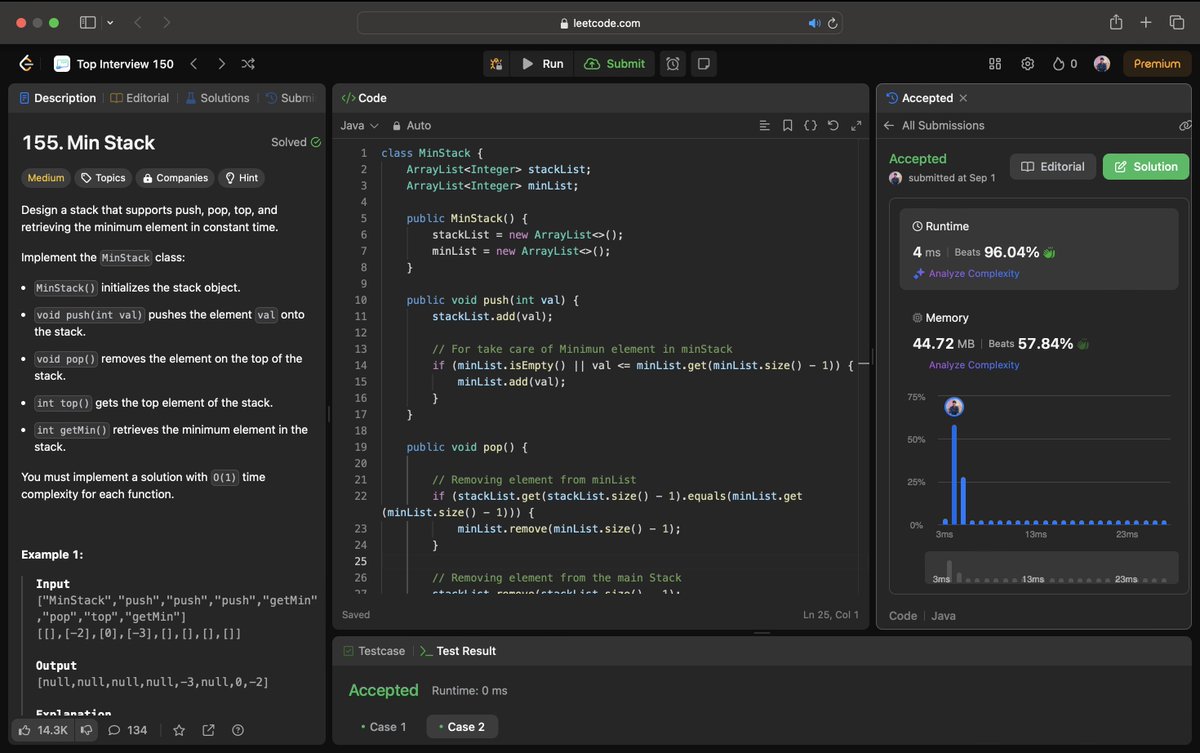This screenshot has height=753, width=1200.
Task: Open the Testcase tab
Action: 374,651
